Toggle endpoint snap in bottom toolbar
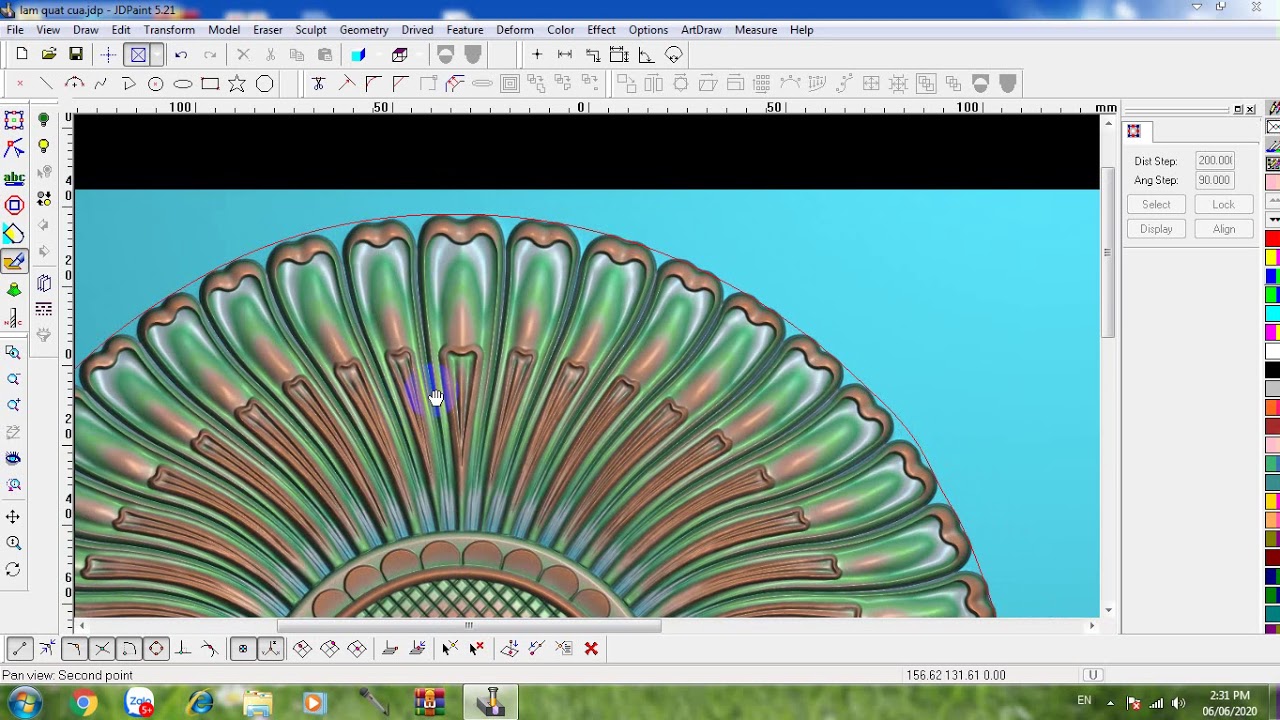The width and height of the screenshot is (1280, 720). pyautogui.click(x=20, y=649)
